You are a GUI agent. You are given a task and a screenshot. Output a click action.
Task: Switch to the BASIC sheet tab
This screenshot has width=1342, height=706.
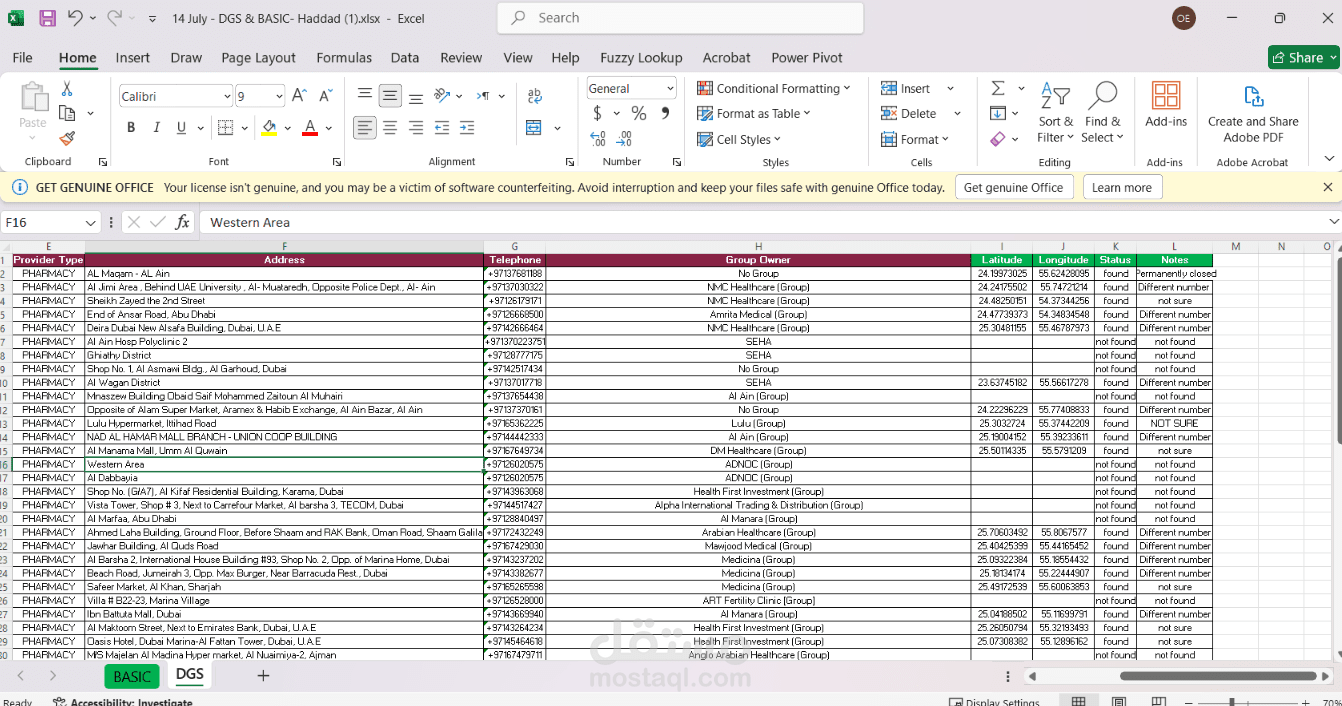pos(132,677)
